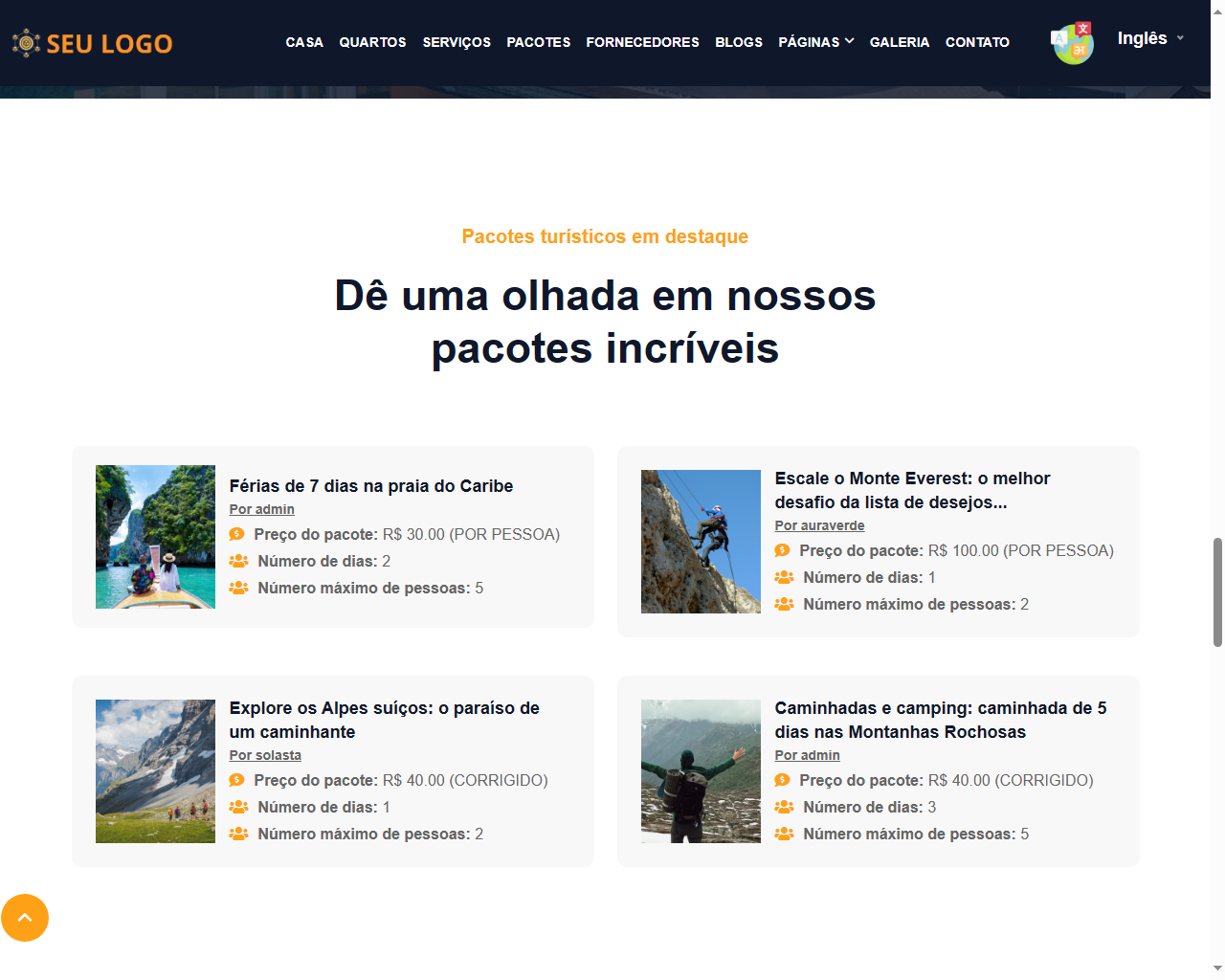Click the SEU LOGO site logo

(x=92, y=43)
